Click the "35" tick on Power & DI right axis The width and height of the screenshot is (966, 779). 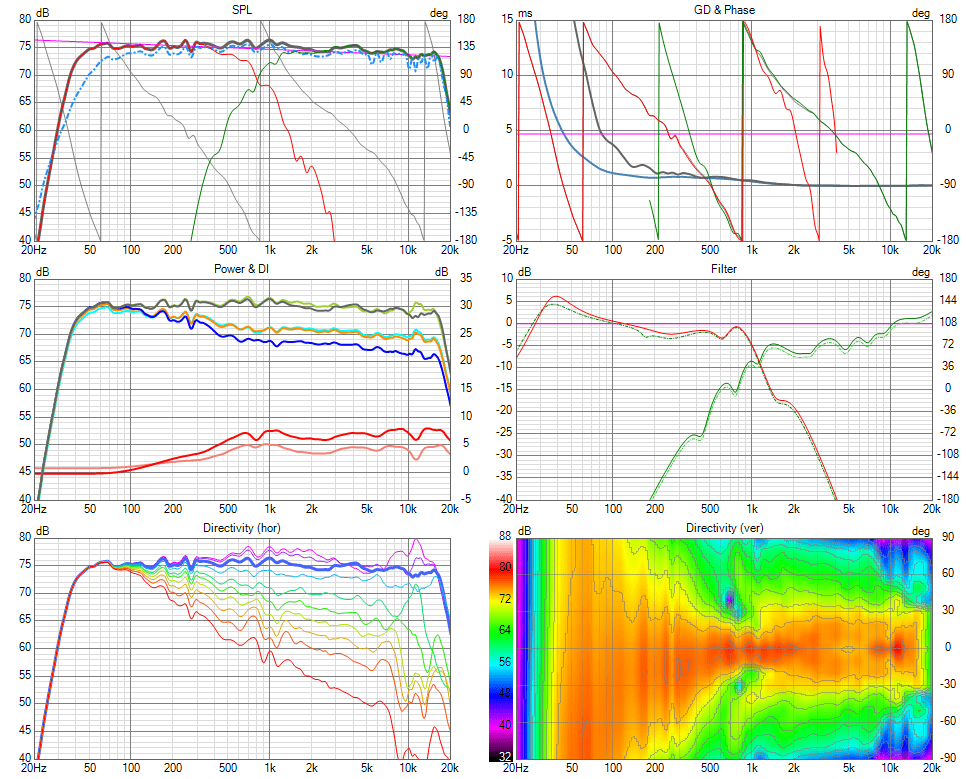pos(466,278)
